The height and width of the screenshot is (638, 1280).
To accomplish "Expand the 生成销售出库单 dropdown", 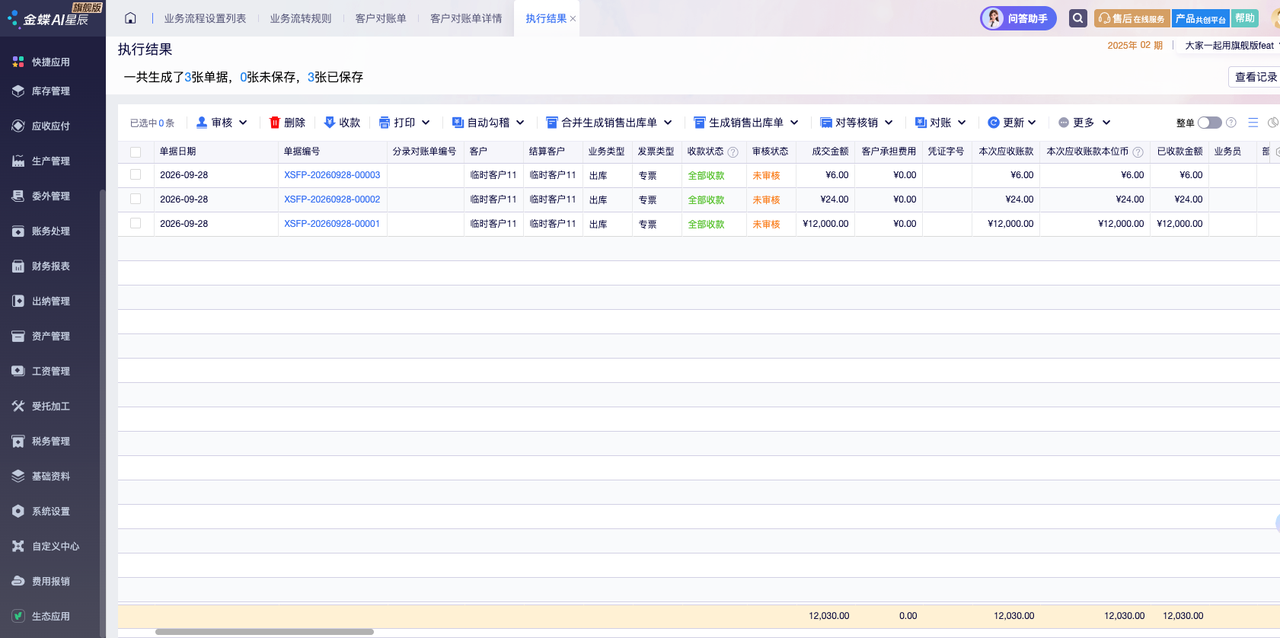I will (794, 122).
